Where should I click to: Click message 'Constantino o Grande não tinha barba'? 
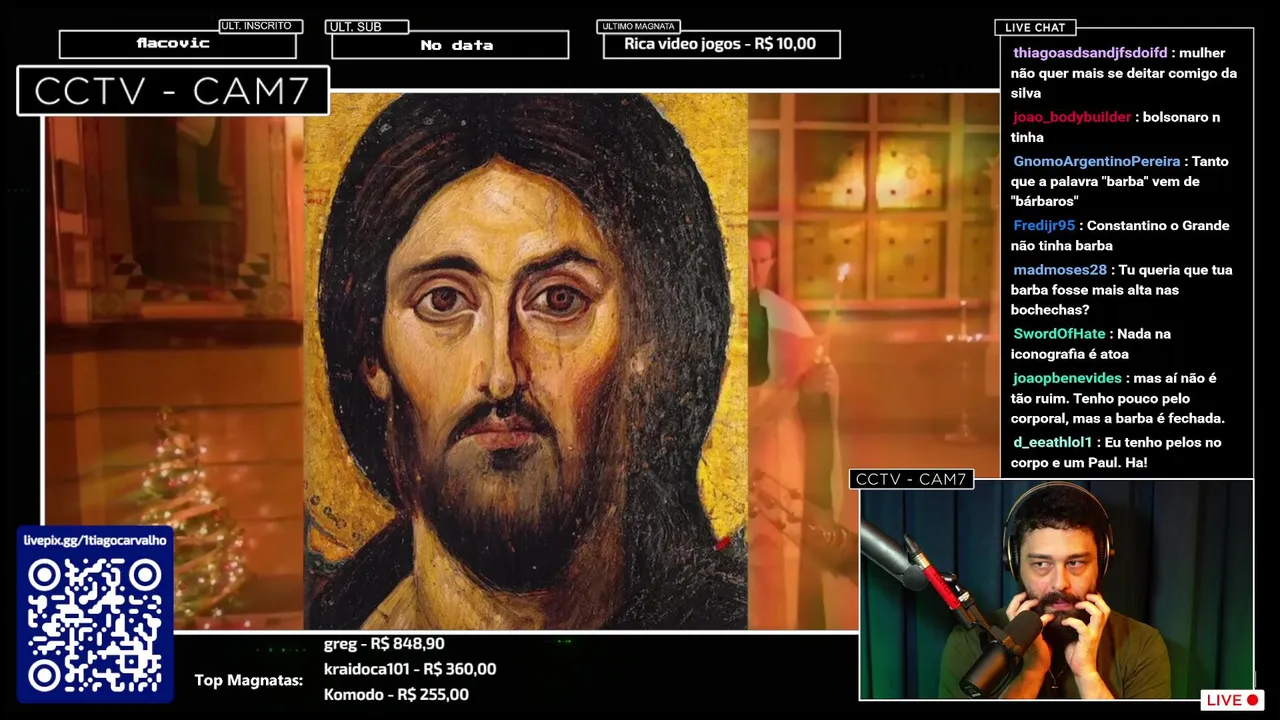click(x=1120, y=236)
